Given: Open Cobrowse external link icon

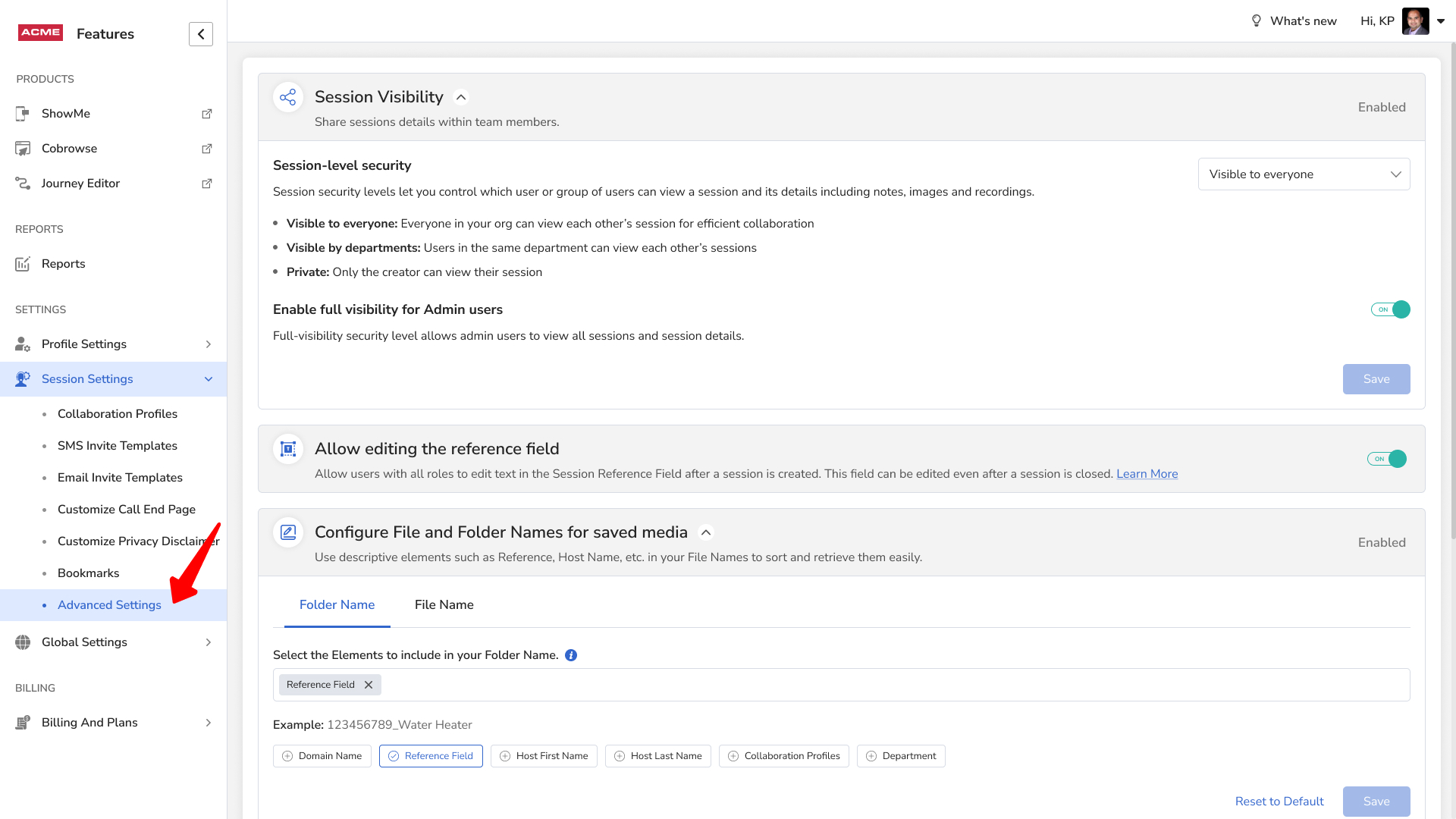Looking at the screenshot, I should (x=206, y=149).
